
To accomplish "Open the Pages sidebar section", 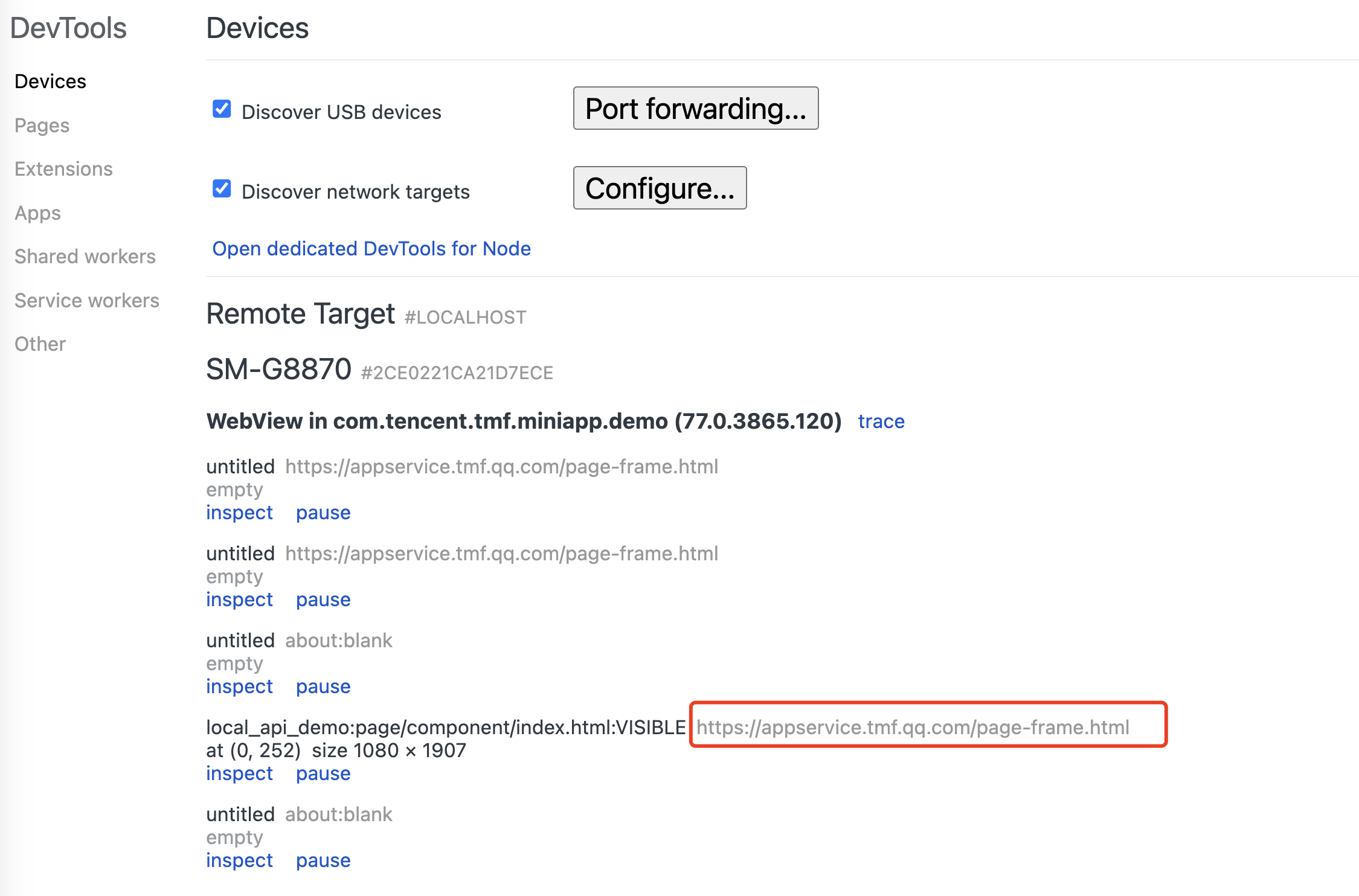I will pos(42,126).
